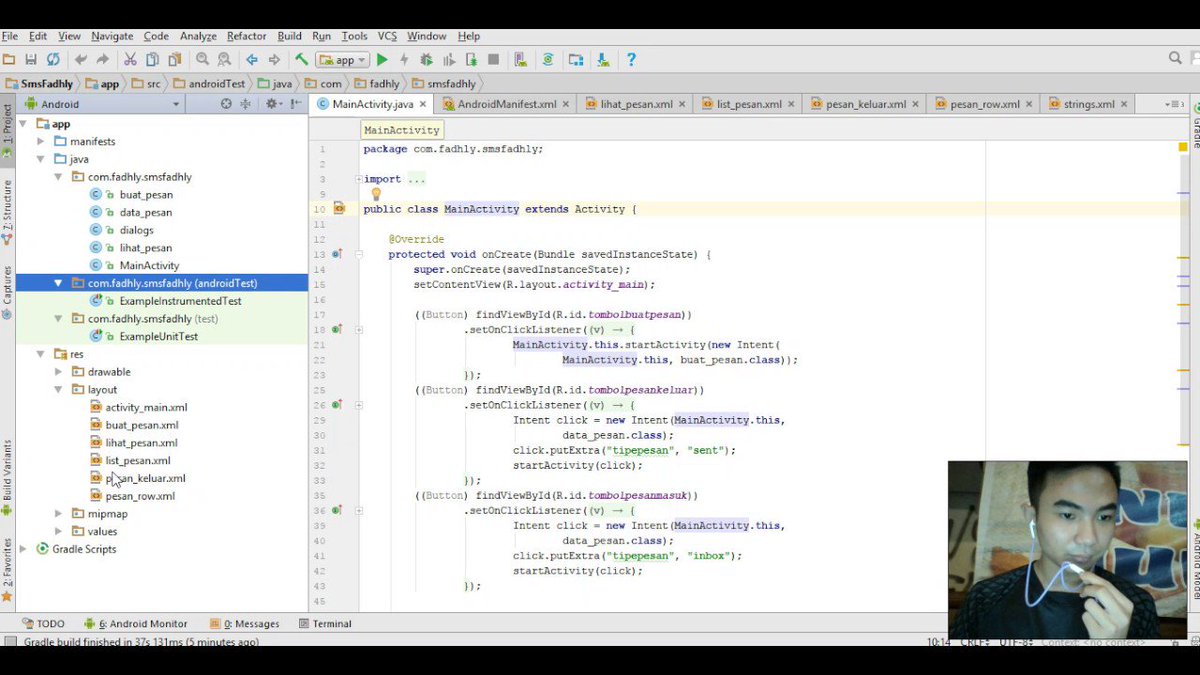Click the Attach debugger to process icon
Viewport: 1200px width, 675px height.
(x=470, y=60)
